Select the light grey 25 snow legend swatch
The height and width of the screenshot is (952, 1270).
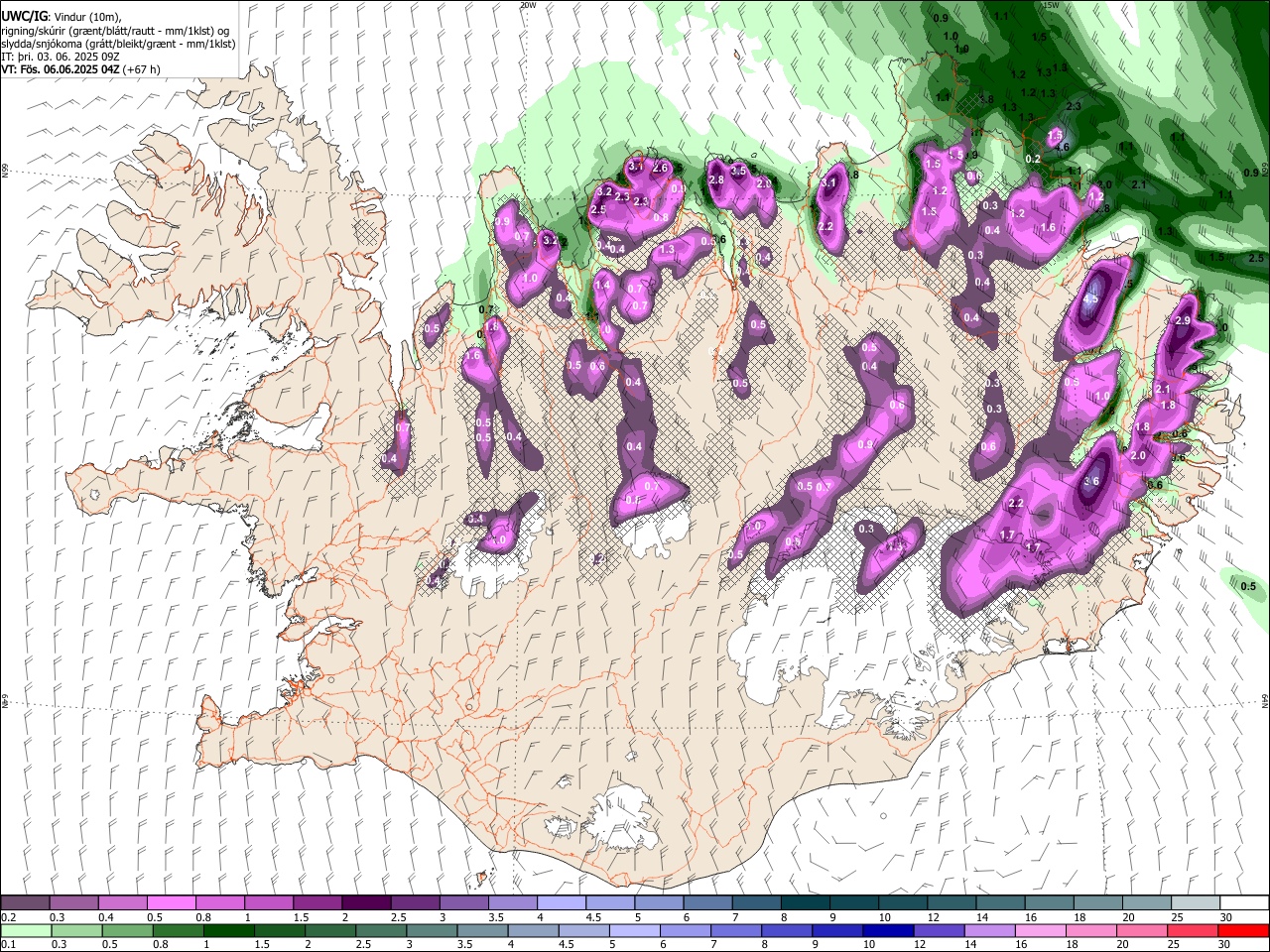[x=1195, y=903]
